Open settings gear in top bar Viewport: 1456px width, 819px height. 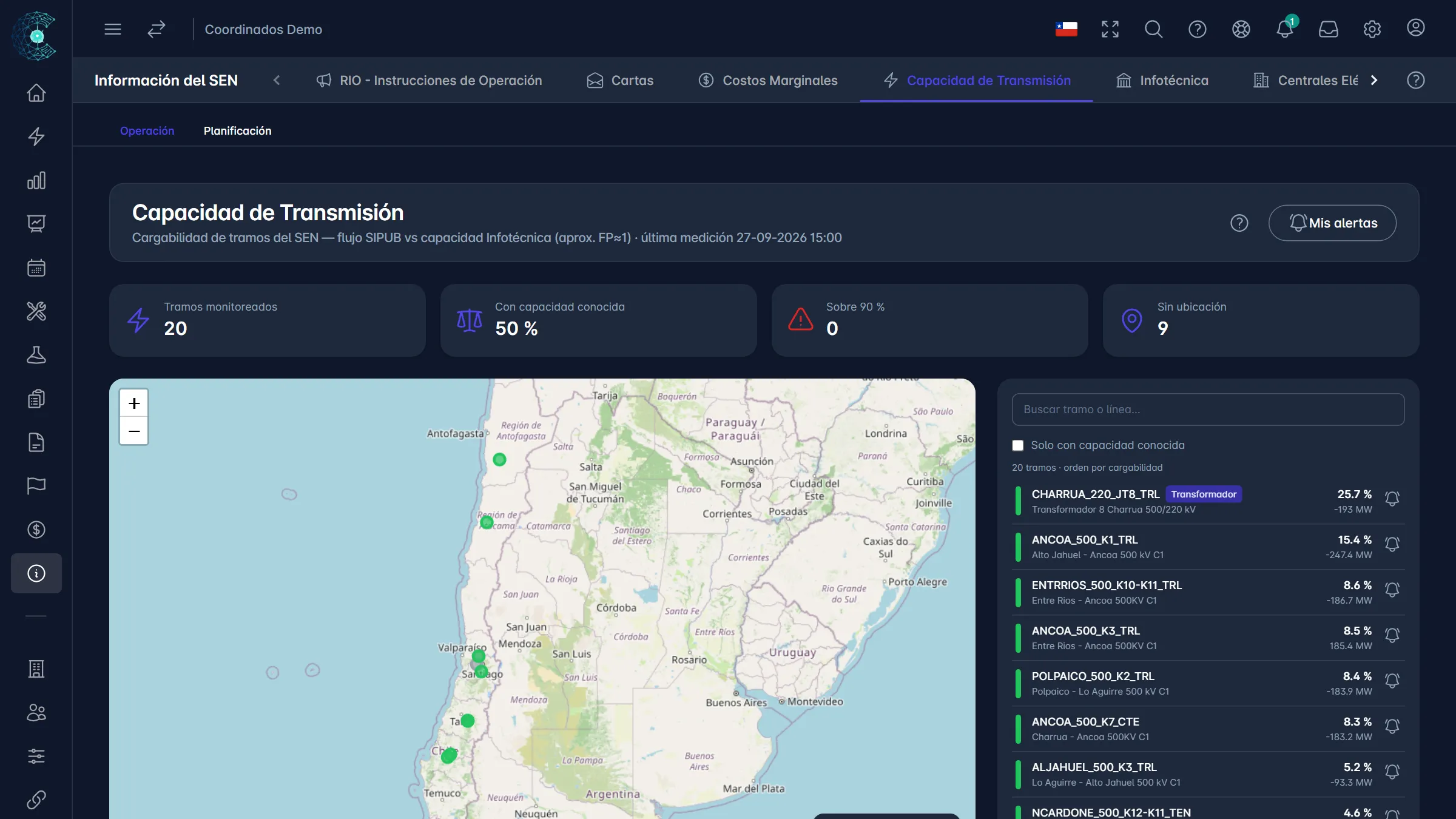1372,29
